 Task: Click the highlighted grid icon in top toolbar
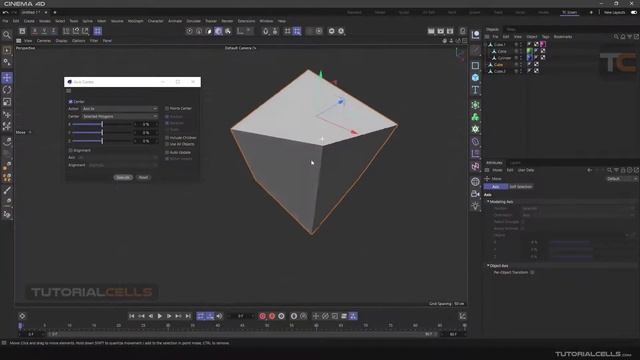click(98, 31)
